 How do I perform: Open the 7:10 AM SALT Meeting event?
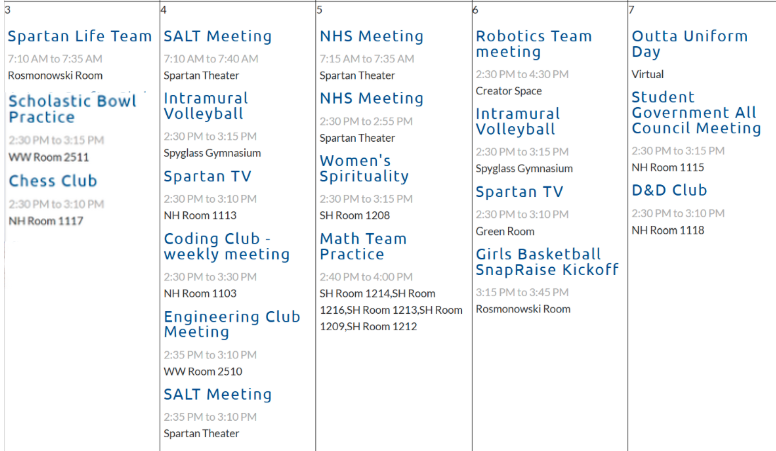pos(218,36)
